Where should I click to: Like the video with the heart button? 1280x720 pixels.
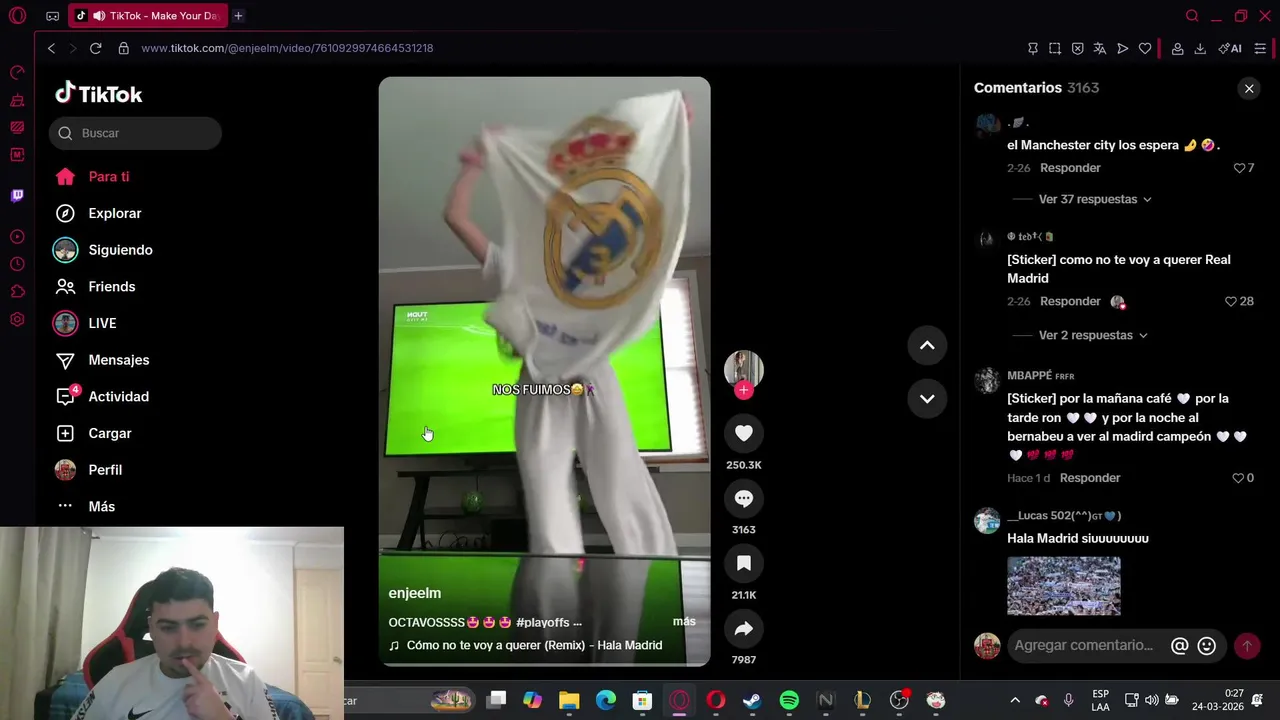[744, 433]
